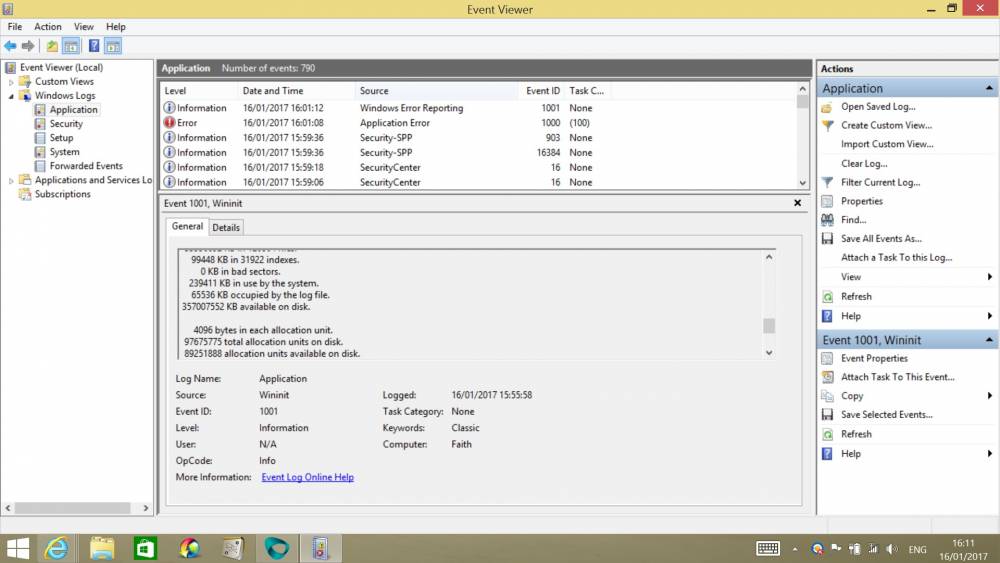The height and width of the screenshot is (563, 1000).
Task: Click the Save All Events As disk icon
Action: (x=827, y=238)
